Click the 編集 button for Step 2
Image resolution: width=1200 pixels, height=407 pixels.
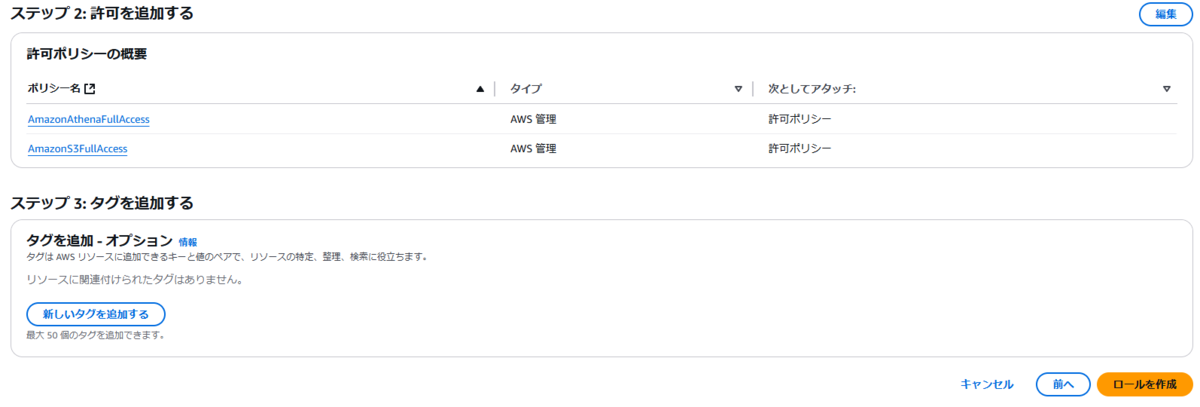(x=1165, y=14)
